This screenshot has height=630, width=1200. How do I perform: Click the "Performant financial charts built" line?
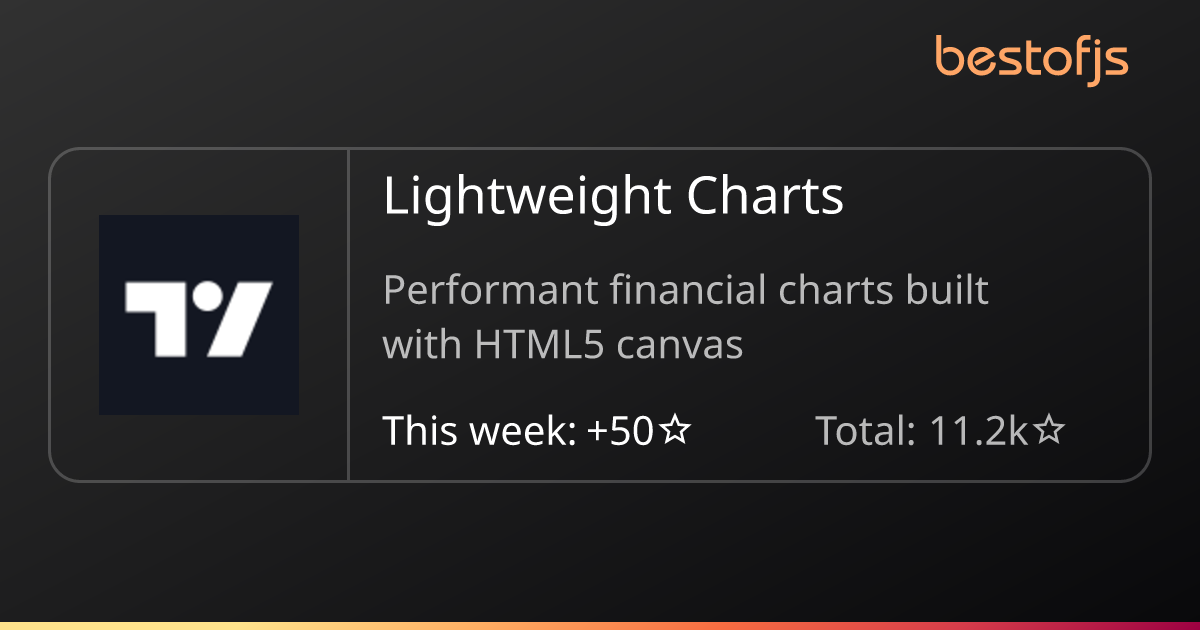686,291
